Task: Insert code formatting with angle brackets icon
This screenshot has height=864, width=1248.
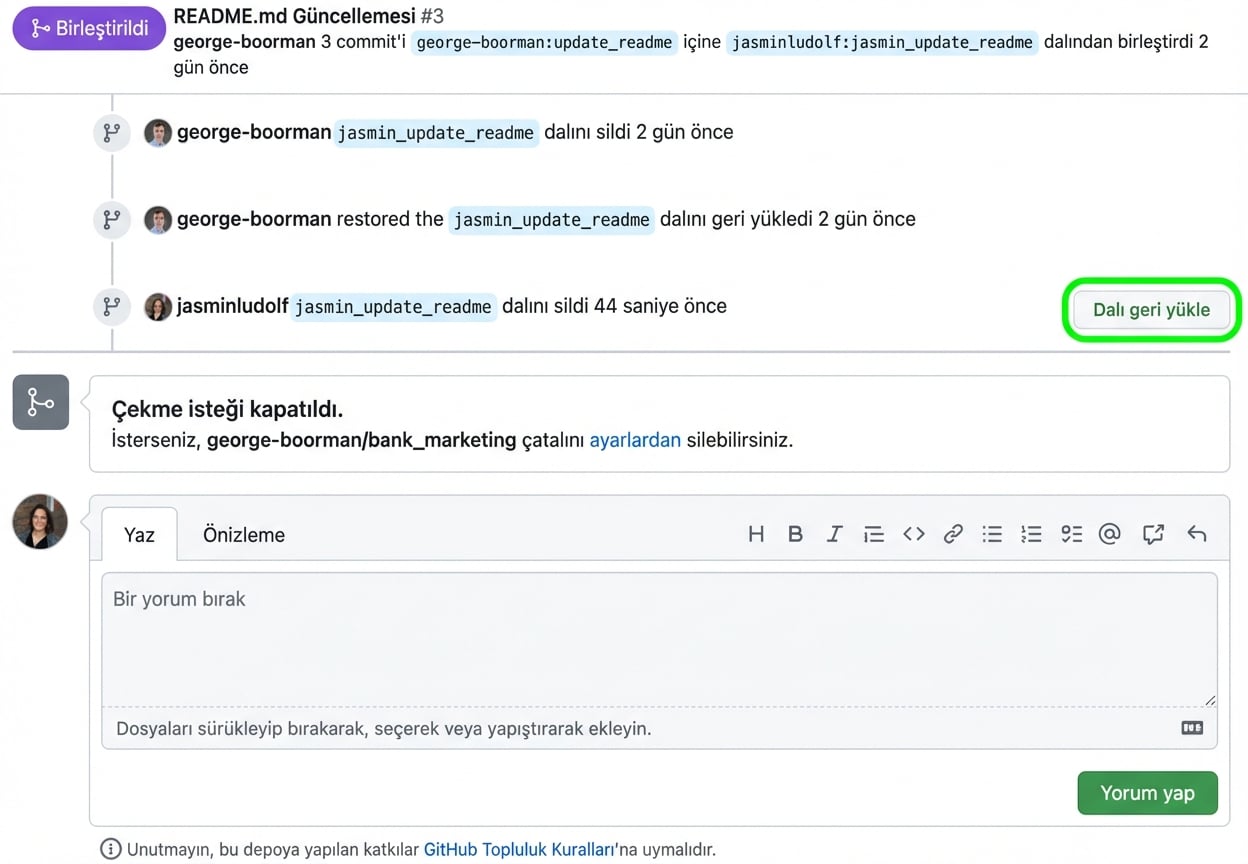Action: (x=914, y=534)
